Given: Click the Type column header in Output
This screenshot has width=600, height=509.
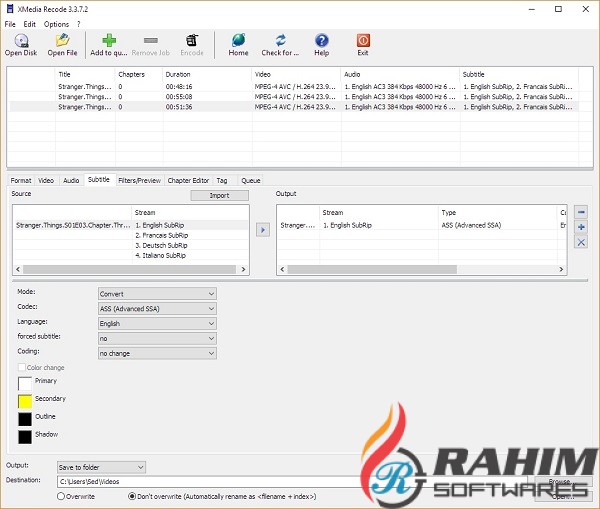Looking at the screenshot, I should pos(497,212).
